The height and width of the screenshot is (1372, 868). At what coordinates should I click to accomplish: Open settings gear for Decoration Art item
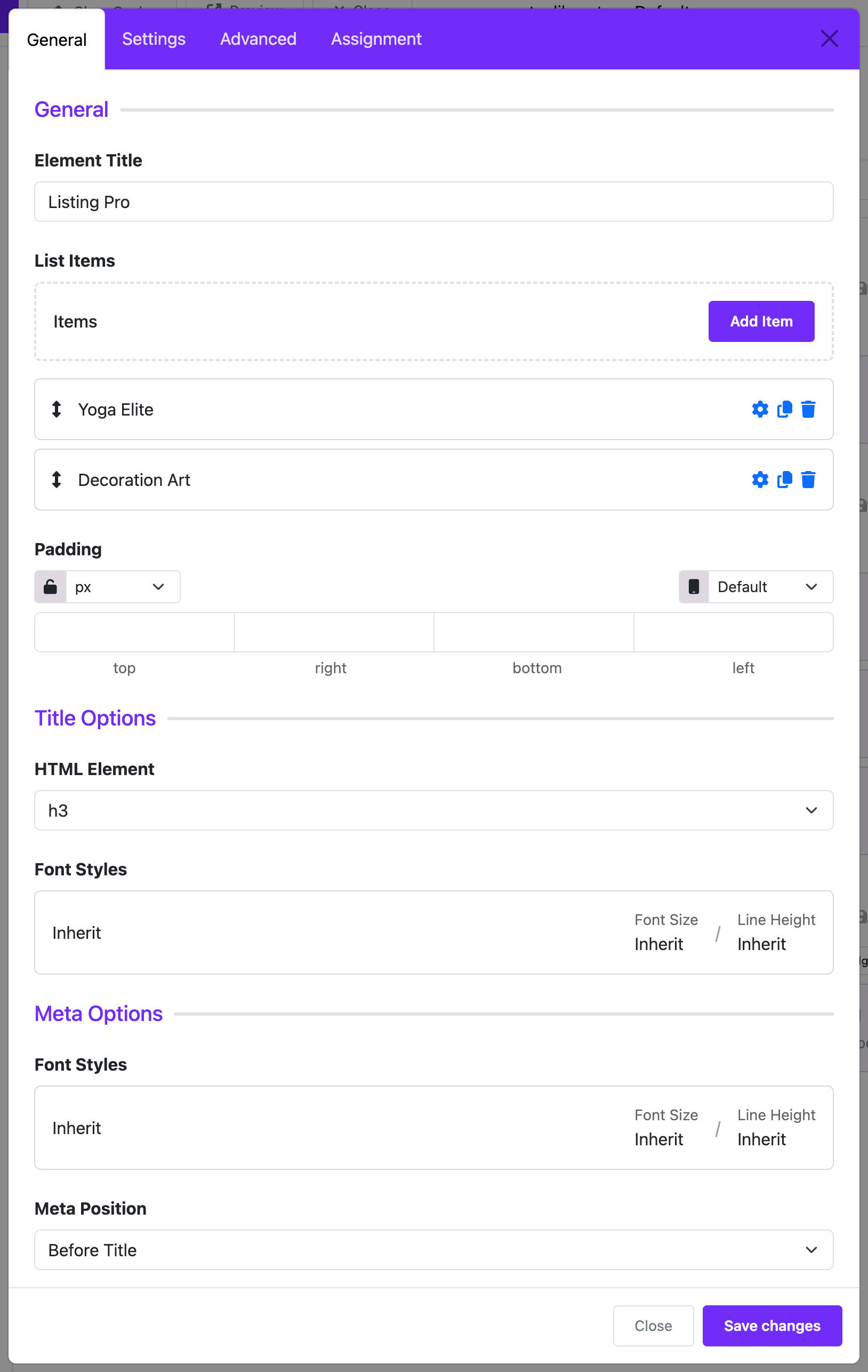760,480
